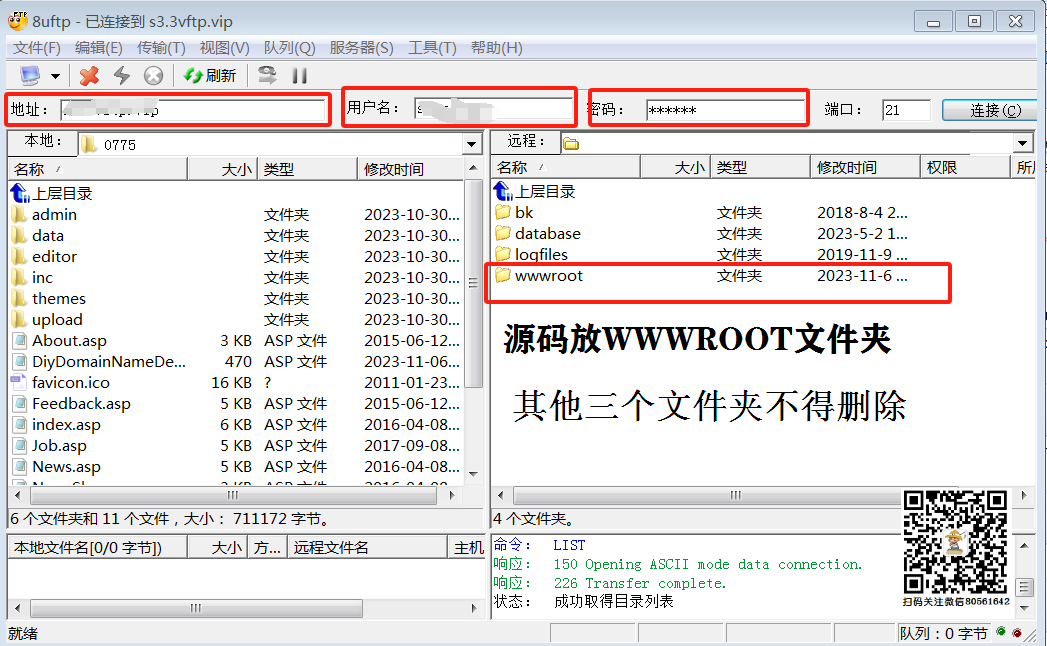Open the 服务器(S) menu

[361, 48]
